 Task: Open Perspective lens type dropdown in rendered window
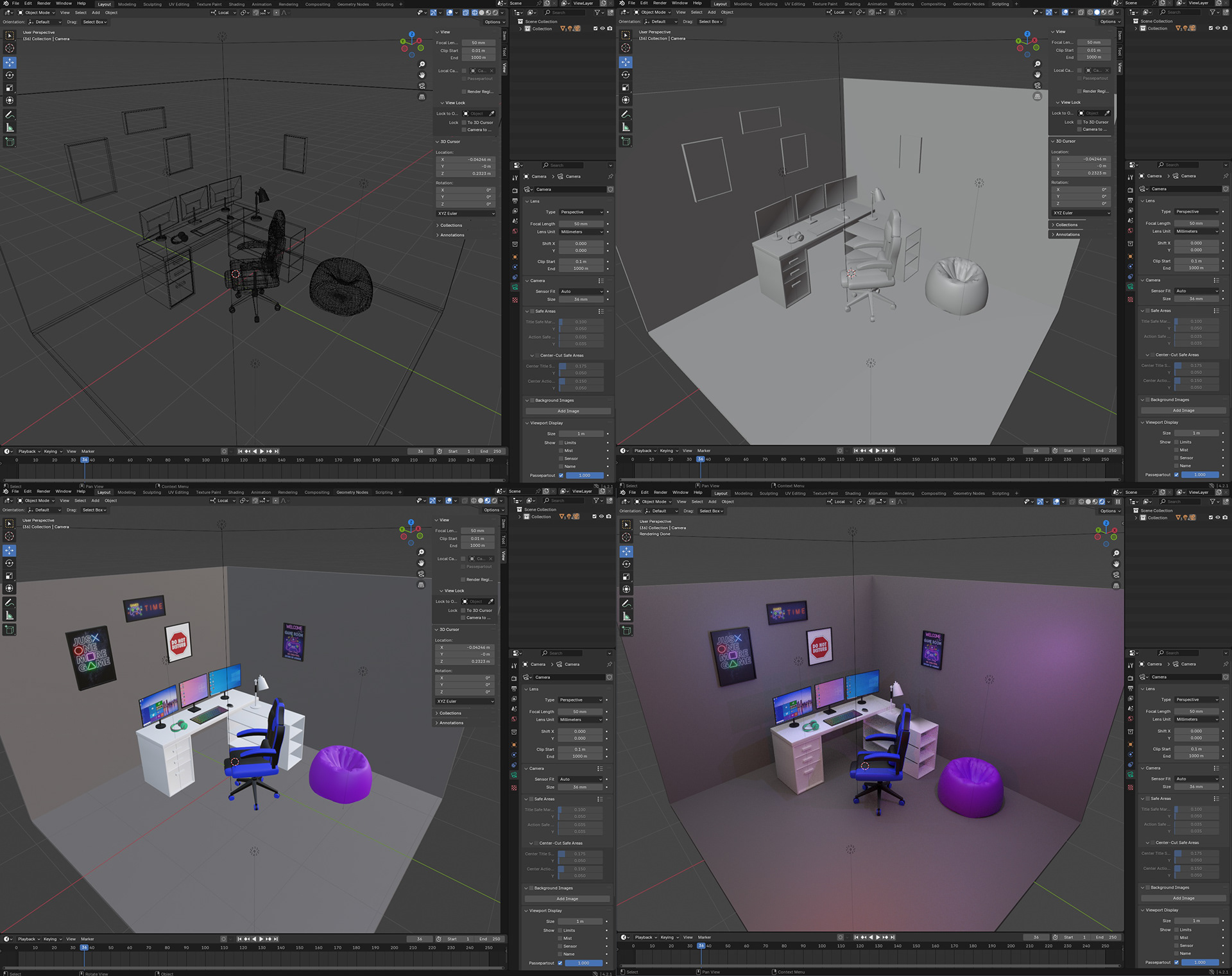pyautogui.click(x=1195, y=699)
